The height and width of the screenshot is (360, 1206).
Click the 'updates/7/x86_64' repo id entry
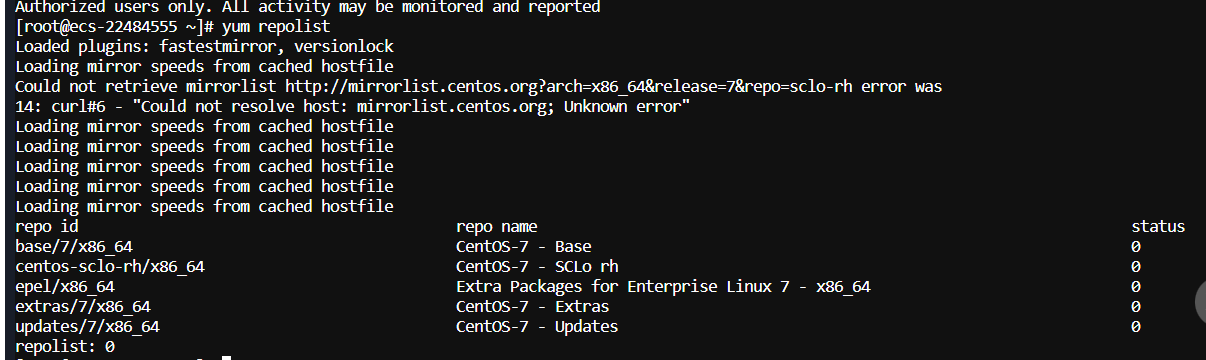coord(88,327)
